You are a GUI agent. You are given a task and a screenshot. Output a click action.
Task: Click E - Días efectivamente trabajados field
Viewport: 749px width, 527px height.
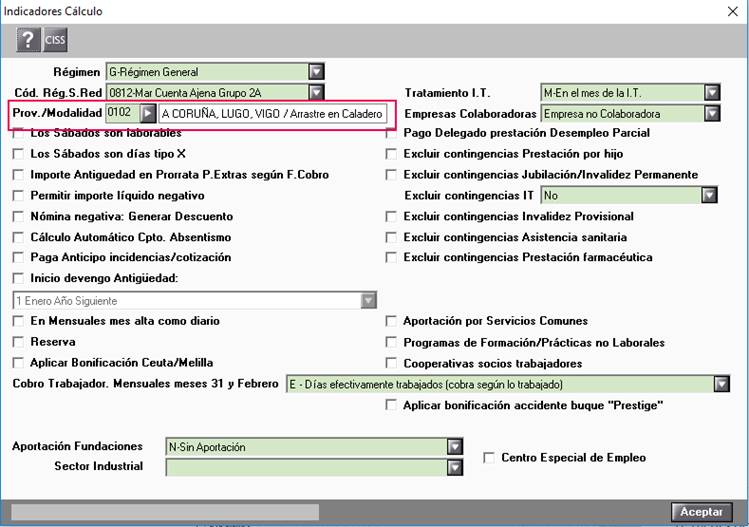(x=500, y=384)
